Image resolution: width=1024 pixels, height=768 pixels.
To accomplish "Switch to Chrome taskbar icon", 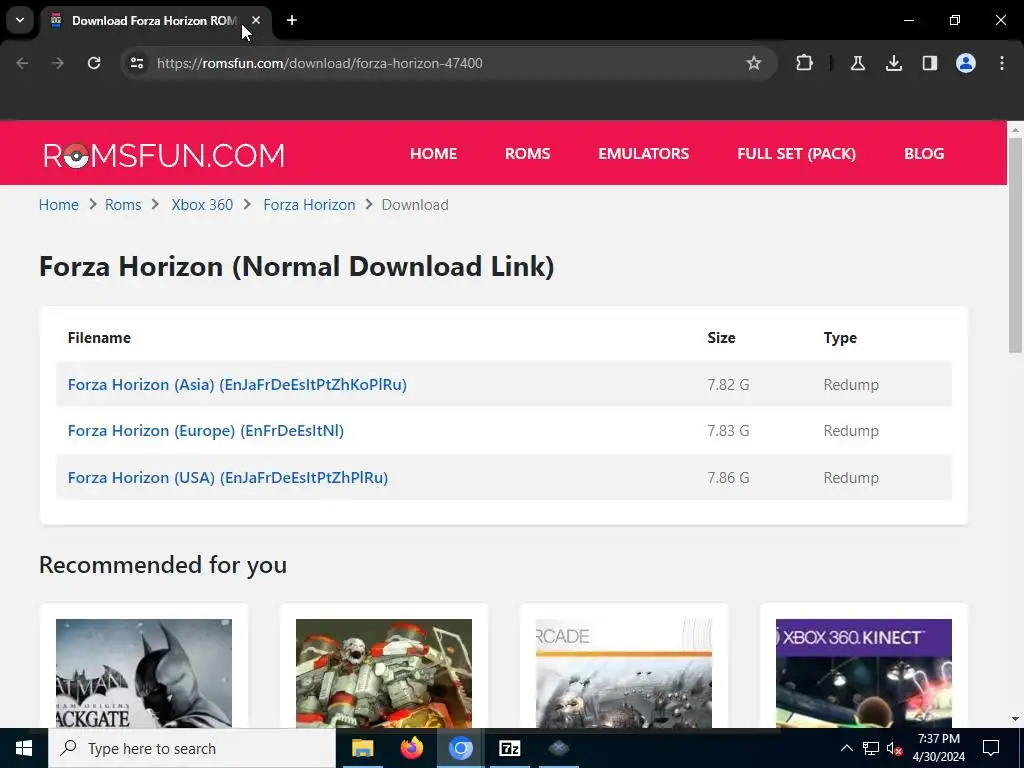I will [x=460, y=748].
